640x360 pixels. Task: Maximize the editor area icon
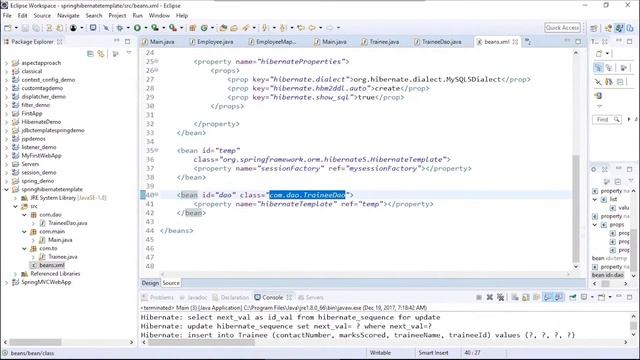[x=578, y=41]
